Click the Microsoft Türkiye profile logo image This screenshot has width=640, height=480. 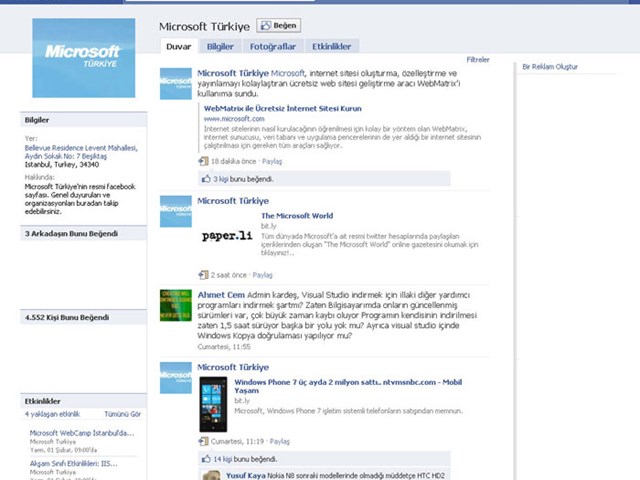tap(82, 57)
